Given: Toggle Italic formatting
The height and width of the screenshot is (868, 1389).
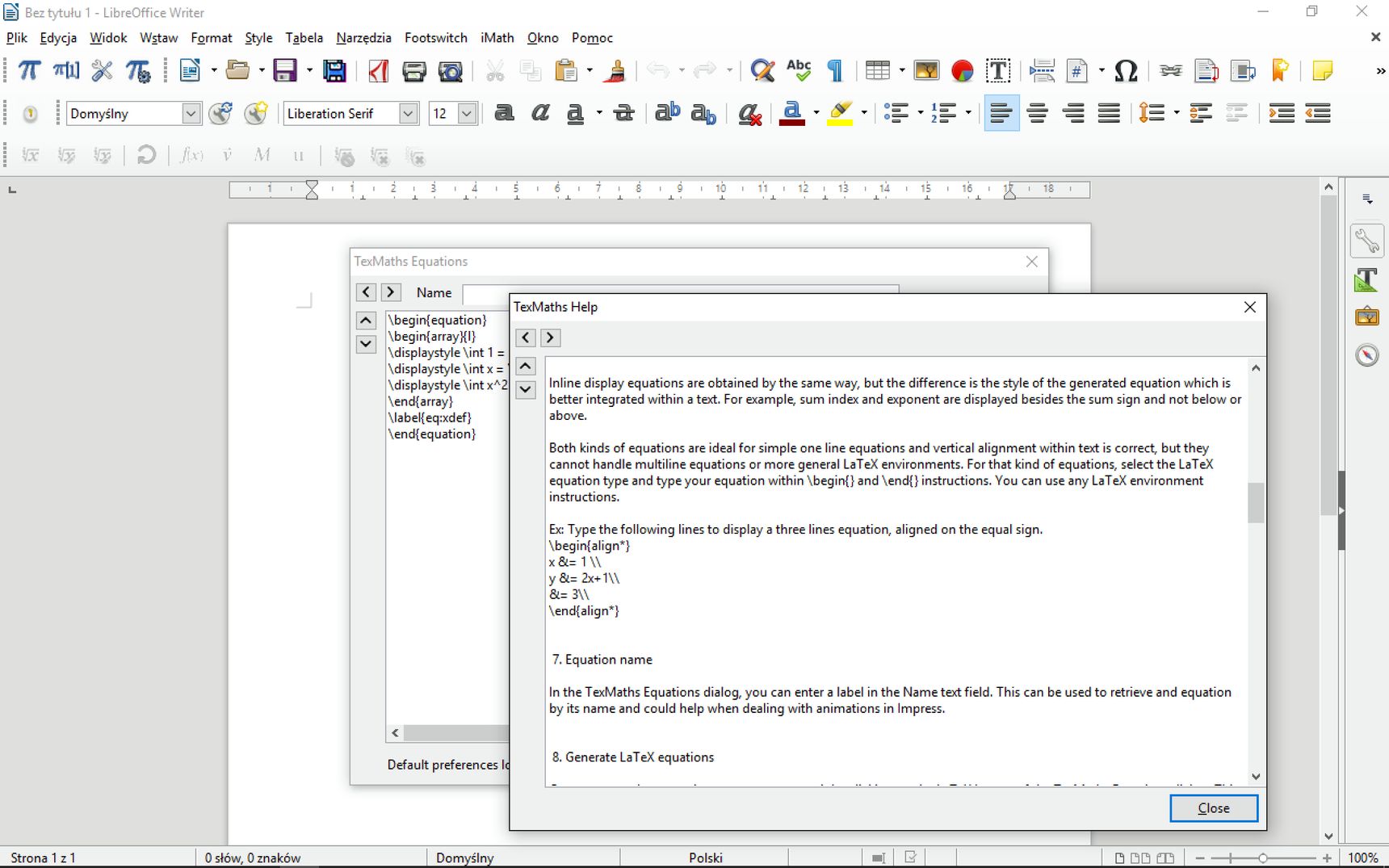Looking at the screenshot, I should click(540, 113).
